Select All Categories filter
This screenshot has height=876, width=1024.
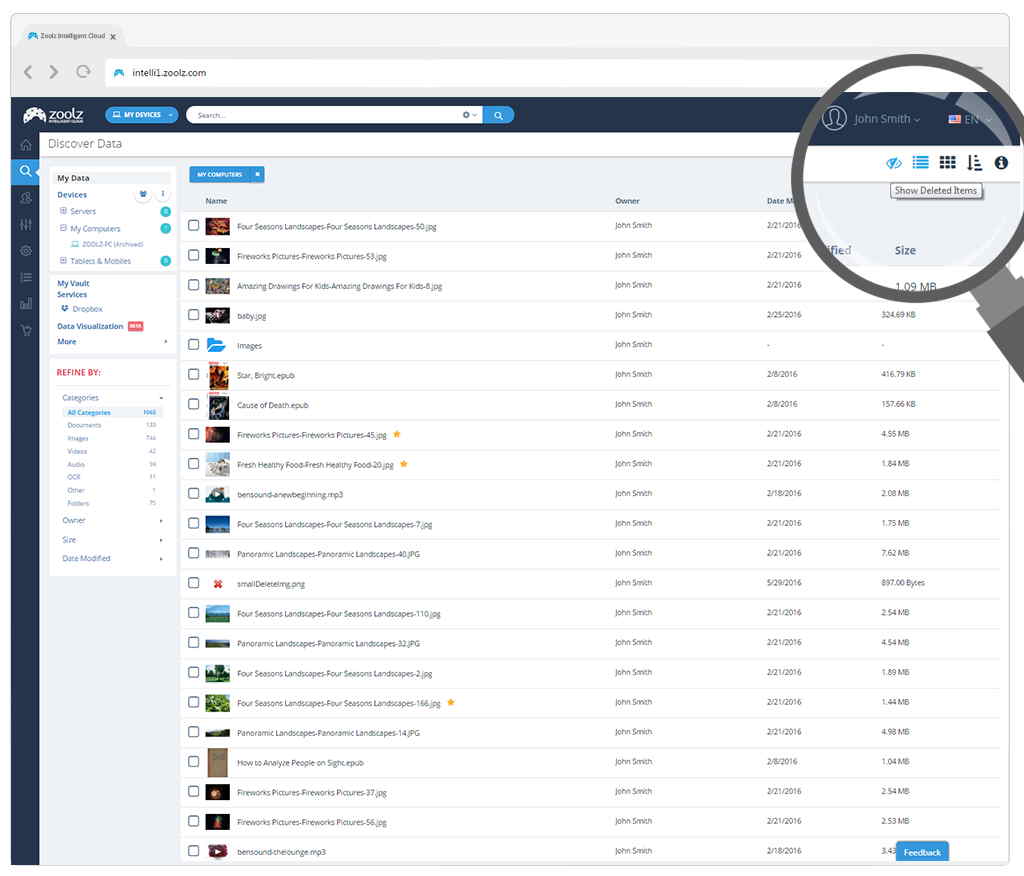(112, 412)
